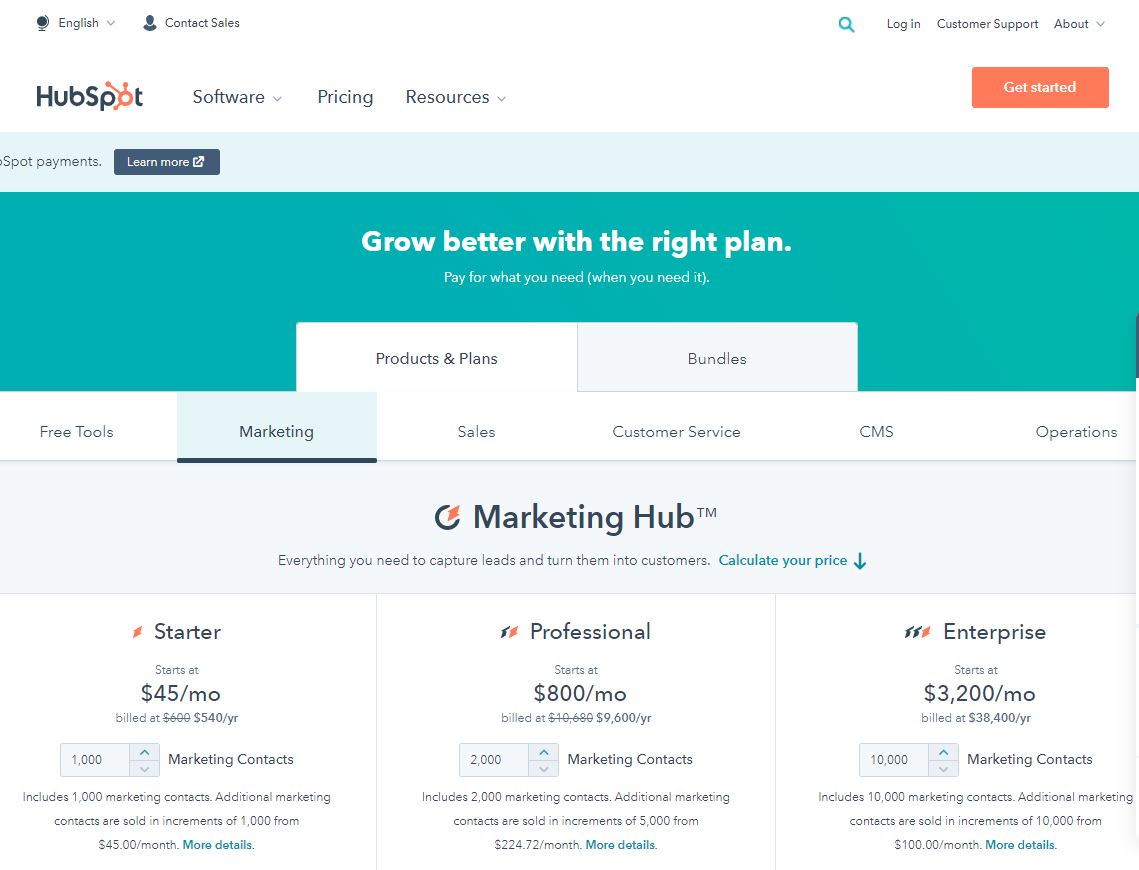Click the Get started button

[x=1039, y=87]
